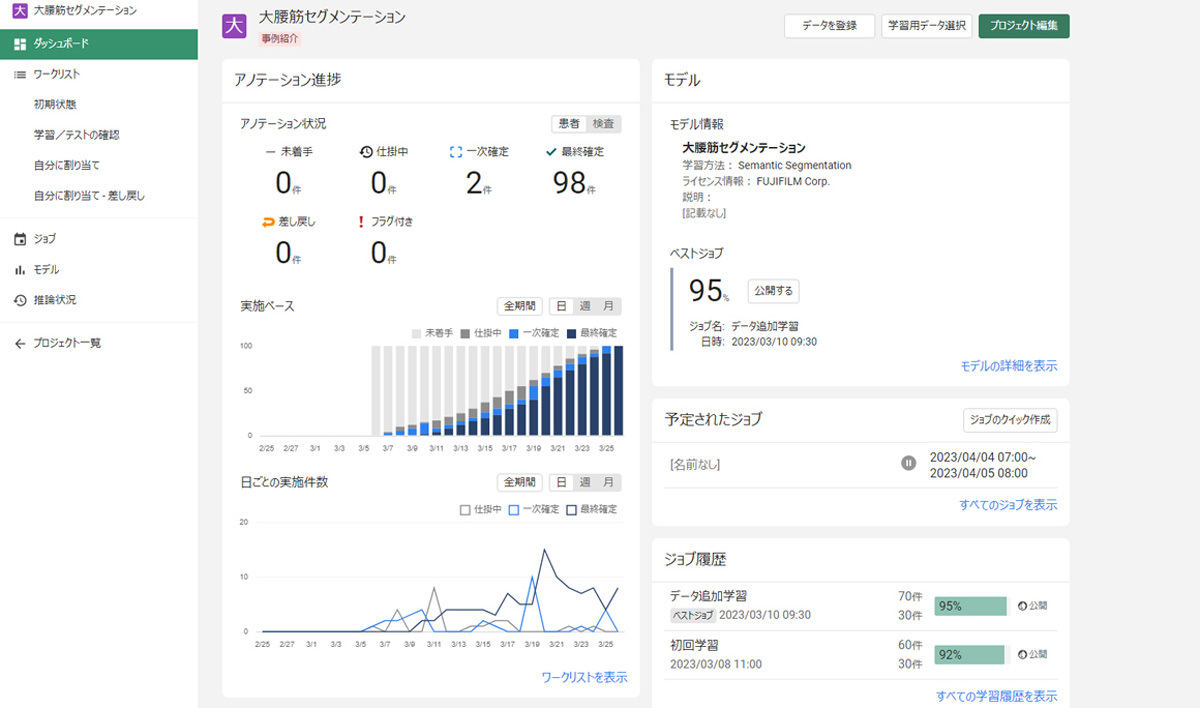
Task: Toggle 最終確定 series checkbox in daily chart legend
Action: coord(572,509)
